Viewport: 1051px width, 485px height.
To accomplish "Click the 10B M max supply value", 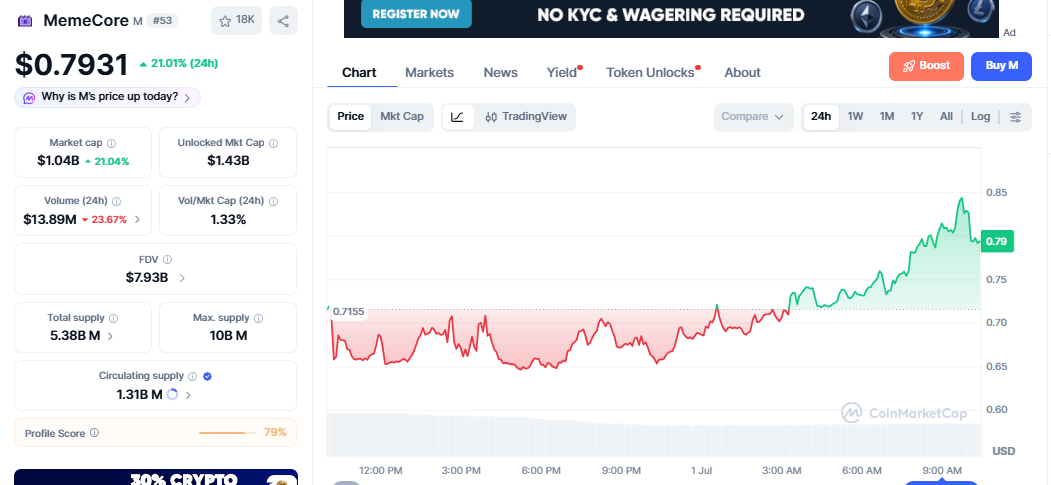I will tap(228, 336).
